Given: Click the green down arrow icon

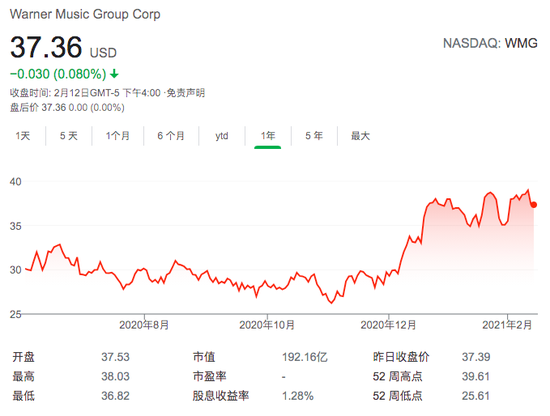Looking at the screenshot, I should coord(114,74).
